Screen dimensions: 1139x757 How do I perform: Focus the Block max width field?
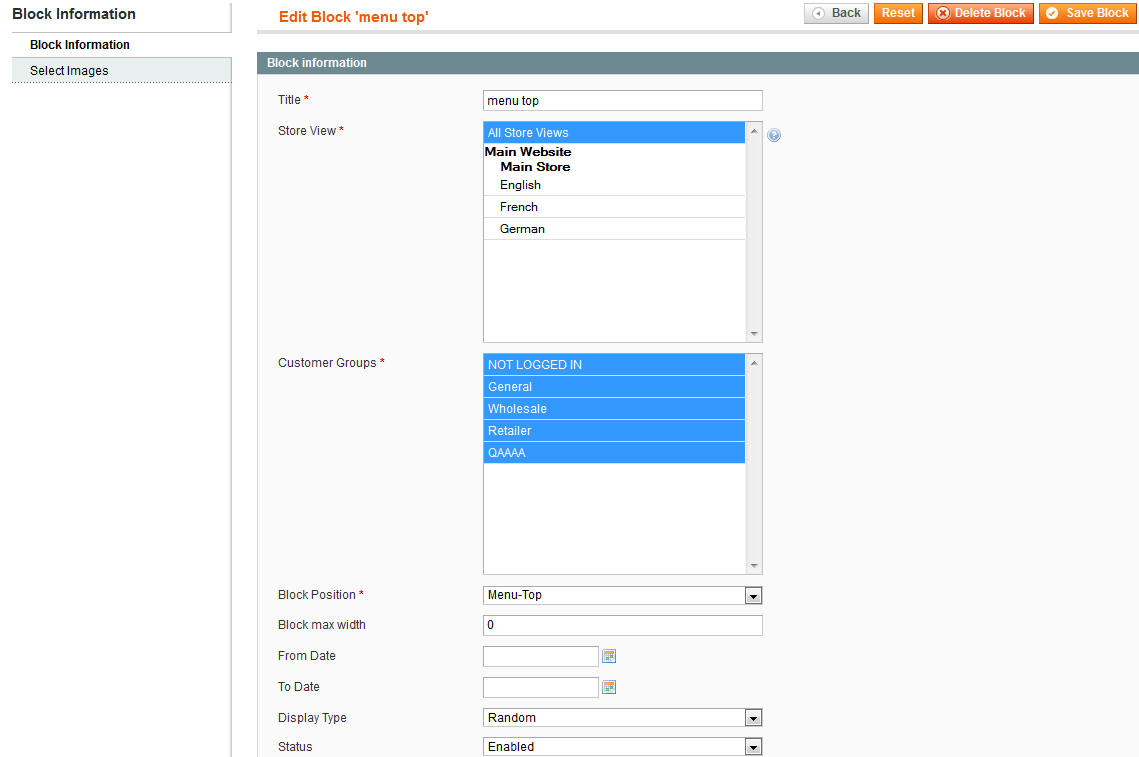(x=622, y=626)
